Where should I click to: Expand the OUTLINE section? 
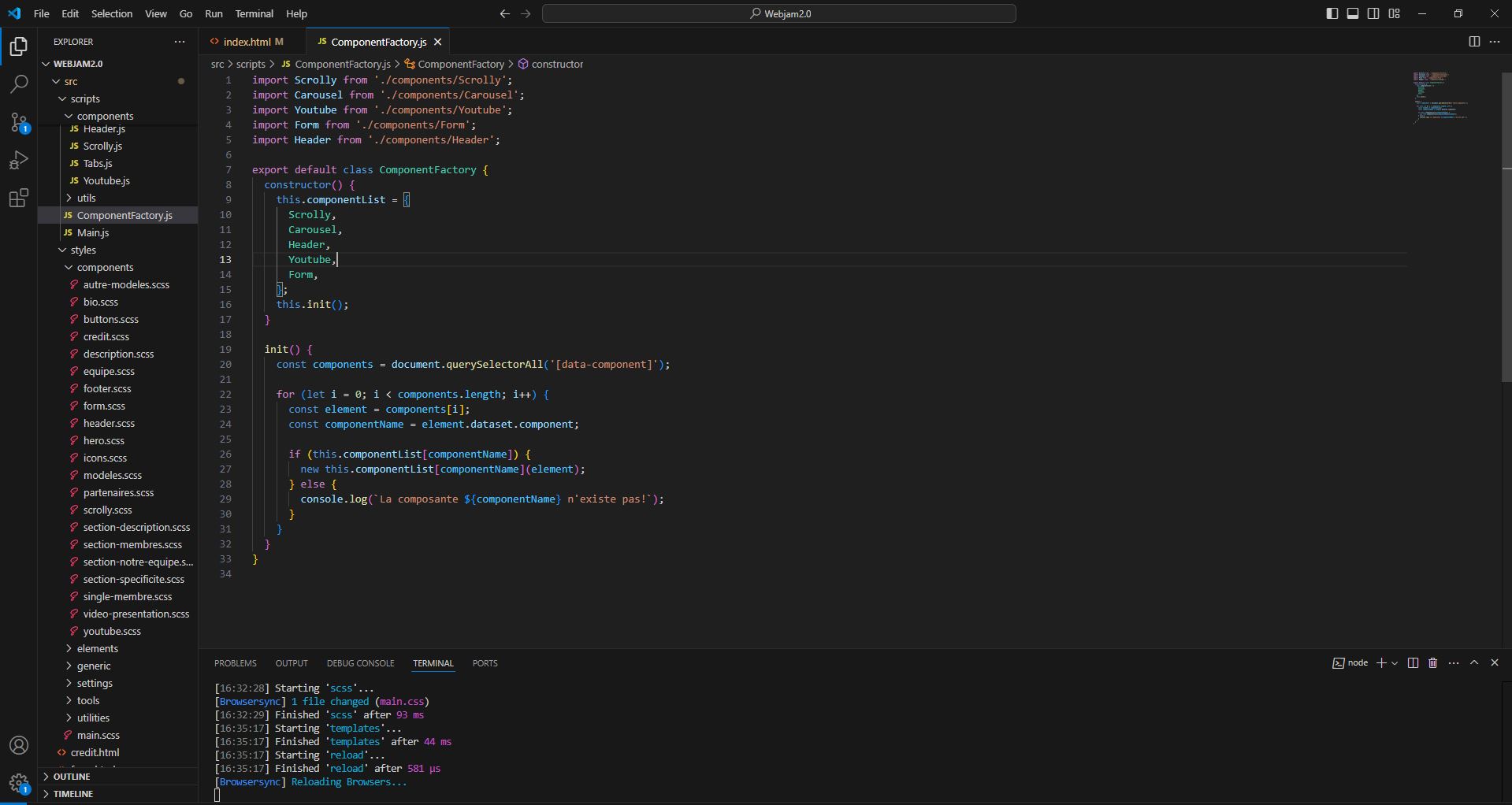click(118, 777)
